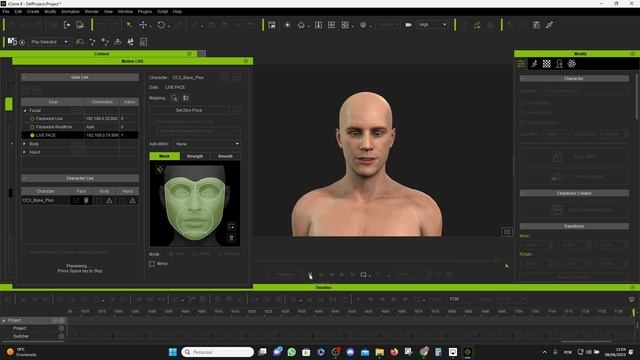Toggle Hand checkbox for CC3_Base_Plus
640x360 pixels.
122,200
